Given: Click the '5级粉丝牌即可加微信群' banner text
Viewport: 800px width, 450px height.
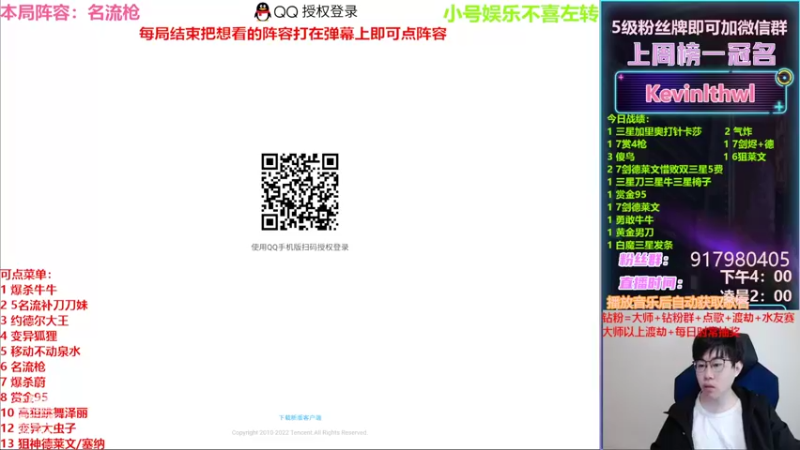Looking at the screenshot, I should [x=699, y=28].
